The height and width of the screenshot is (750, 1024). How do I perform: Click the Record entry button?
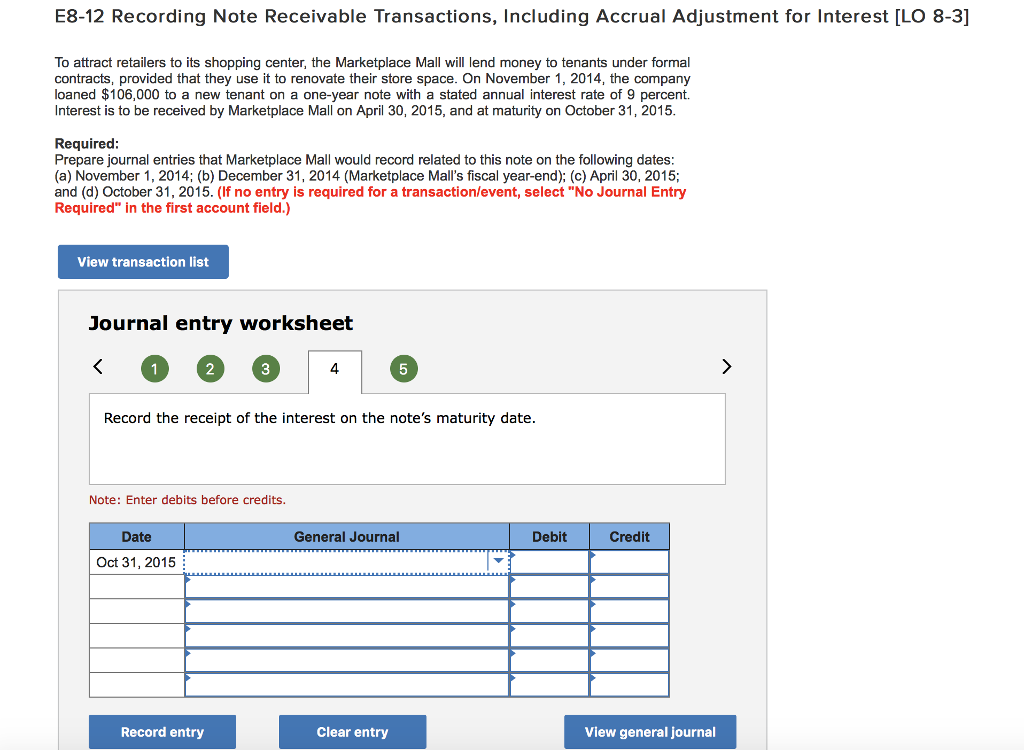[162, 731]
